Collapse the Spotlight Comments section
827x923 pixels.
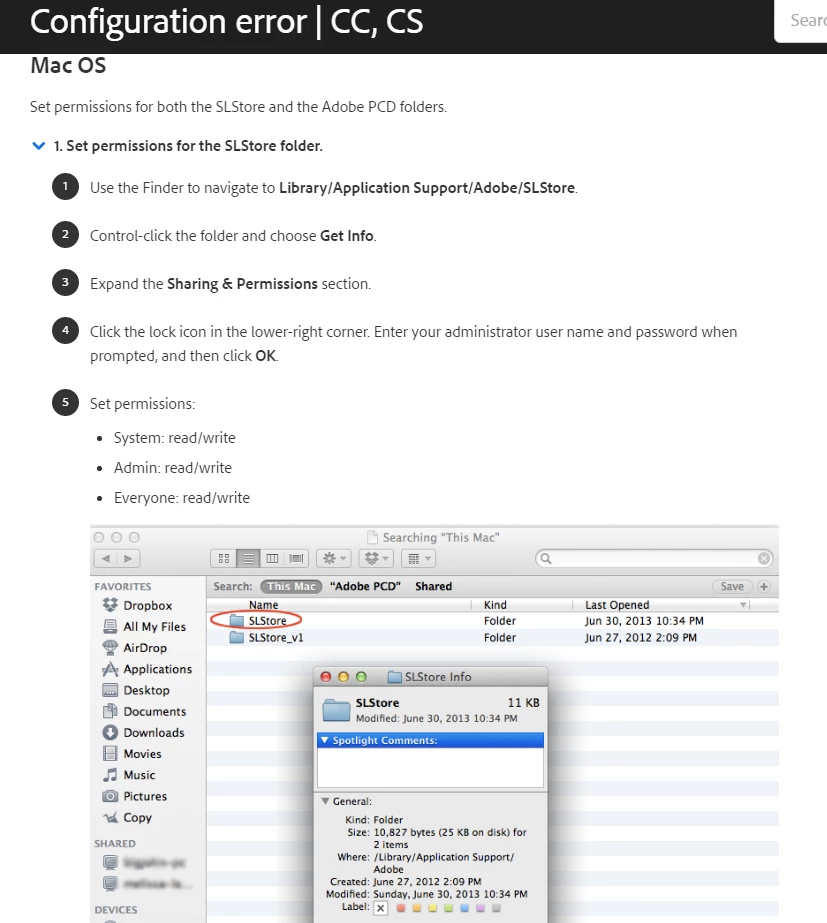tap(324, 741)
